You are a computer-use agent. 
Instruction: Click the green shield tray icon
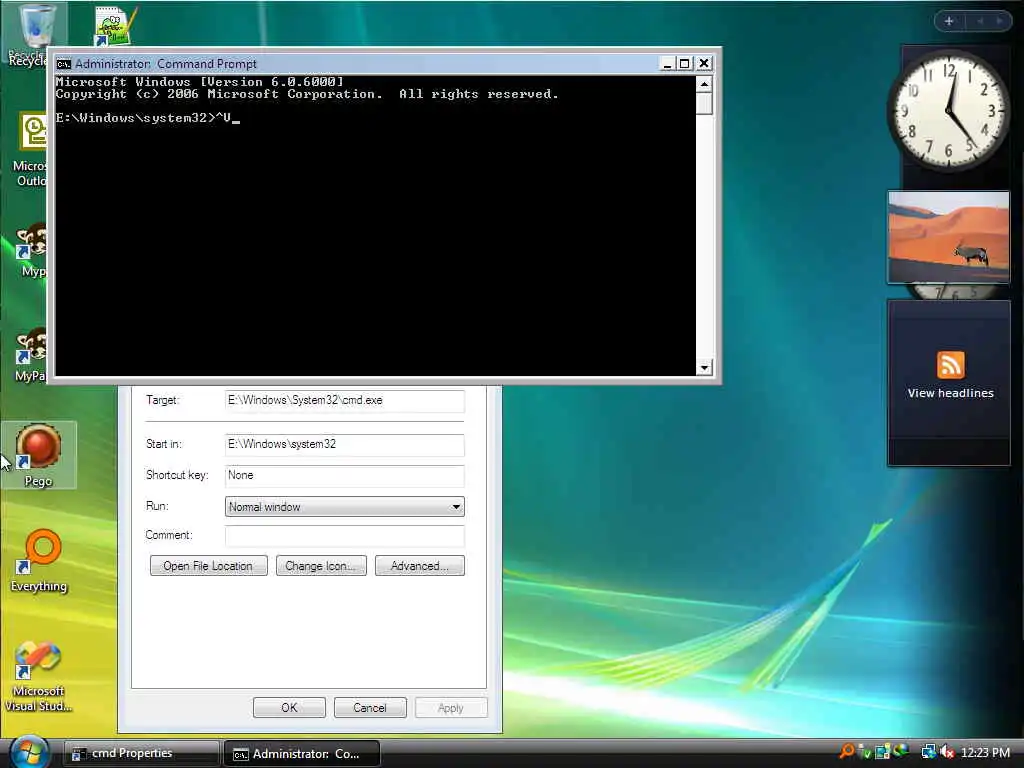865,752
